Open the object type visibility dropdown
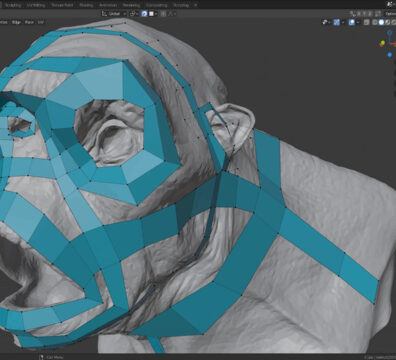 tap(325, 22)
